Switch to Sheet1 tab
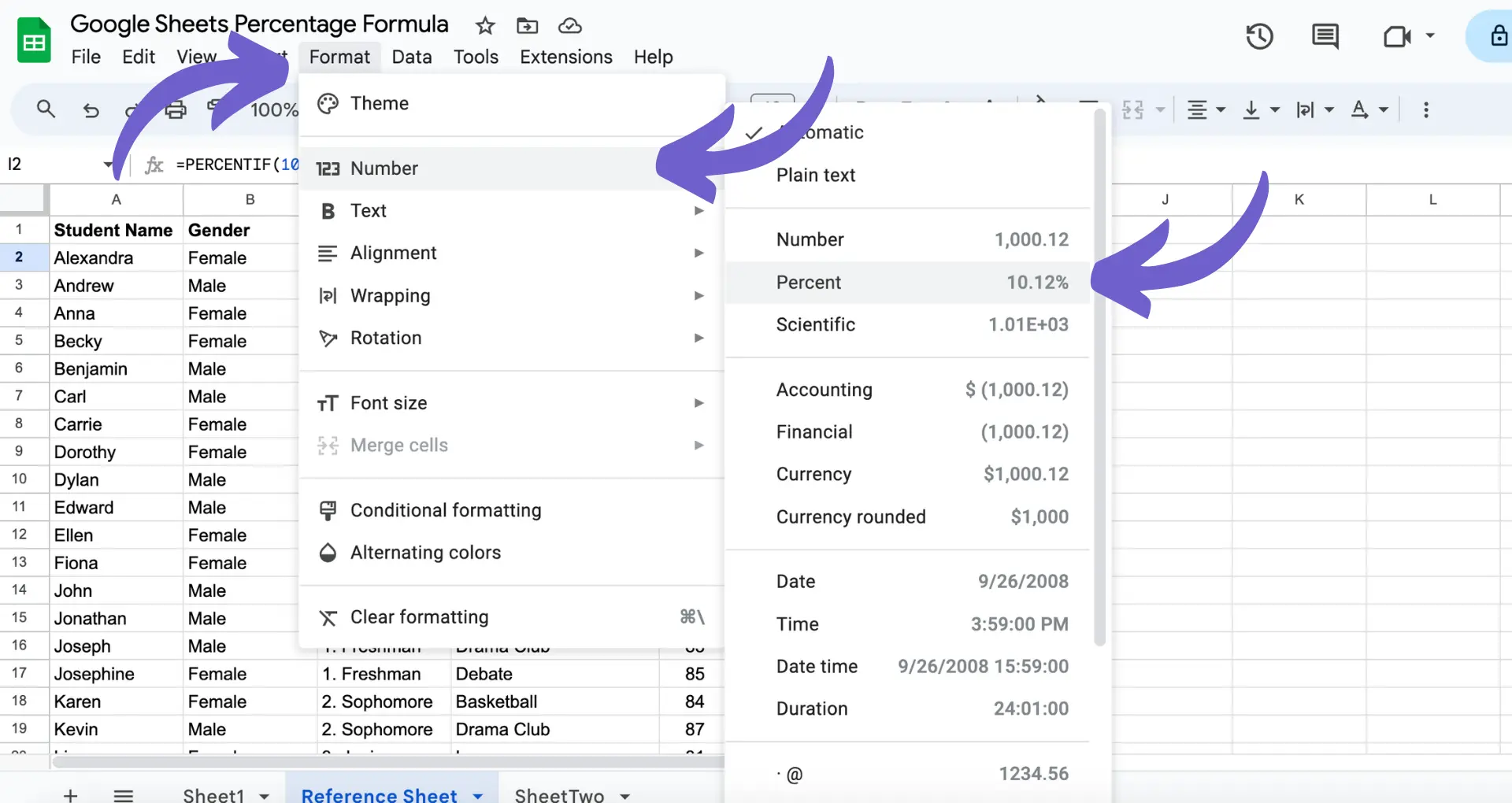 [213, 795]
